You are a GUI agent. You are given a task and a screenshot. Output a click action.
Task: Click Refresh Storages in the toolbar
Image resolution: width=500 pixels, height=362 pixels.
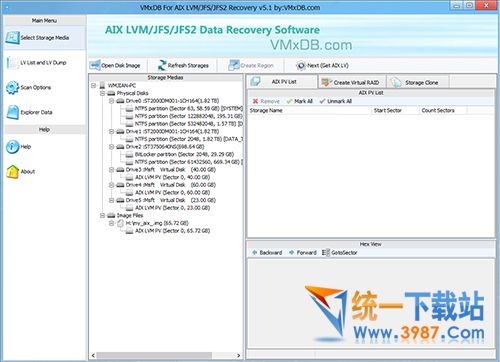[183, 65]
